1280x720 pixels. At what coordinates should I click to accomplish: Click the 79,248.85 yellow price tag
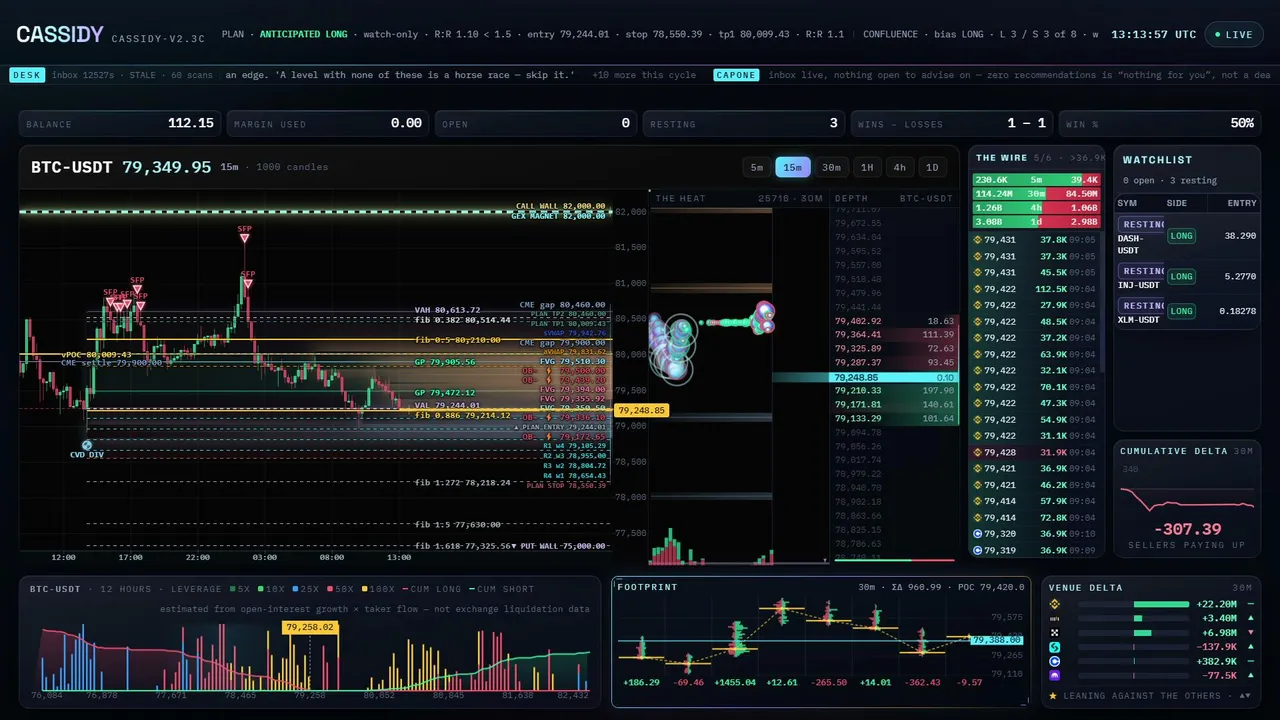point(641,410)
